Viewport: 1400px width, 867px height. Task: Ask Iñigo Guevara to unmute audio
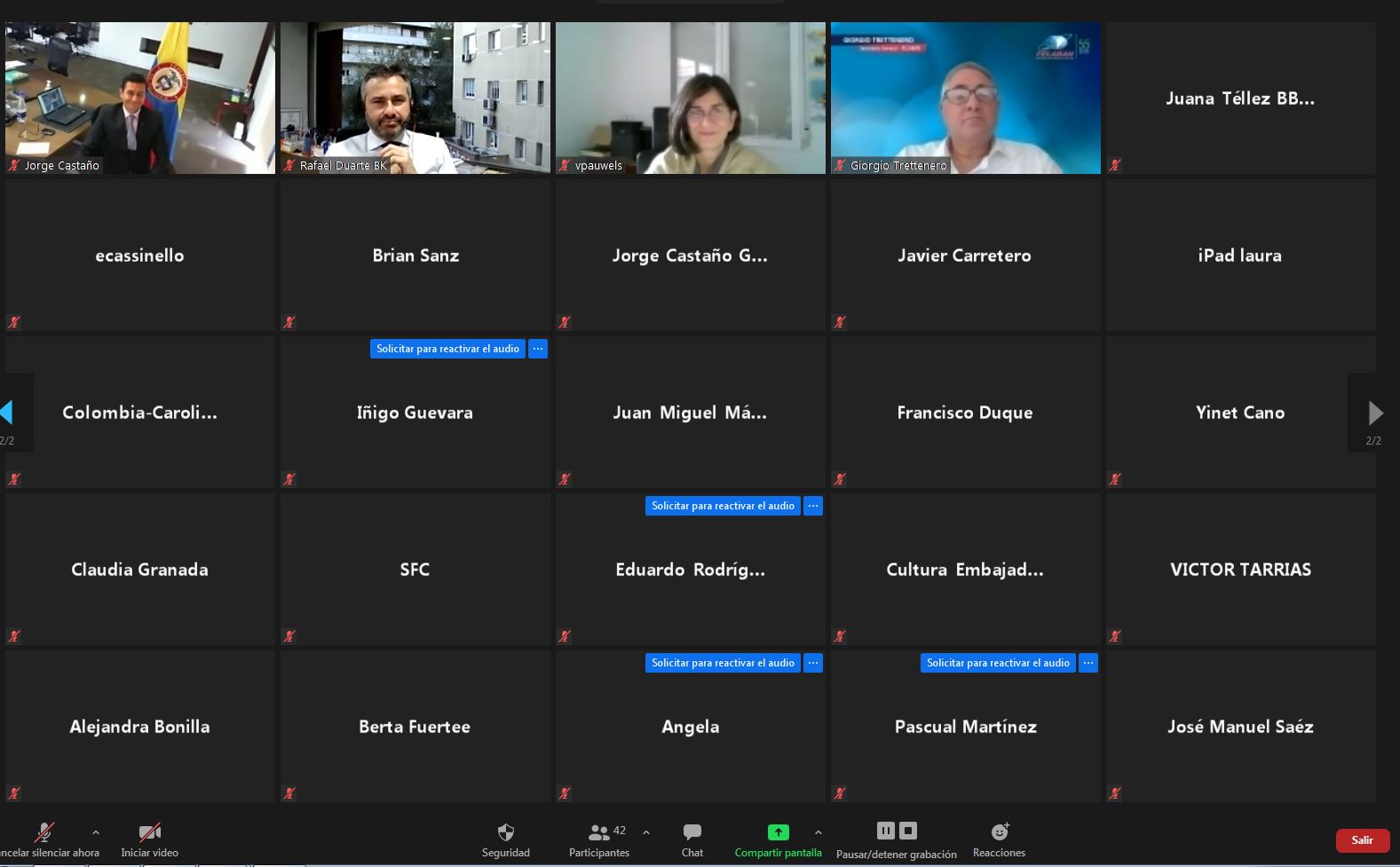point(447,349)
